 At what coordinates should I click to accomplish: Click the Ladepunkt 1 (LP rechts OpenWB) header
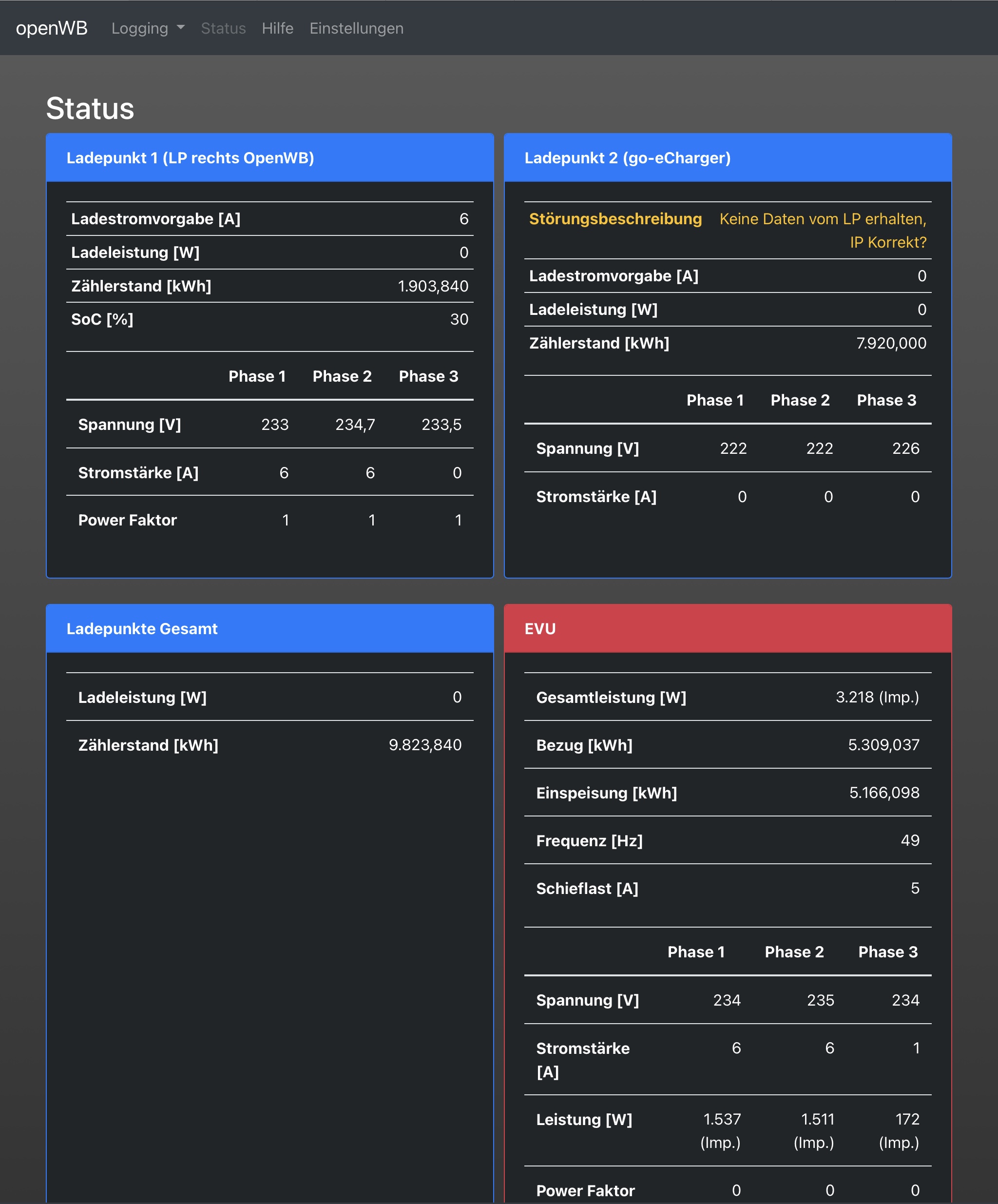(x=190, y=157)
